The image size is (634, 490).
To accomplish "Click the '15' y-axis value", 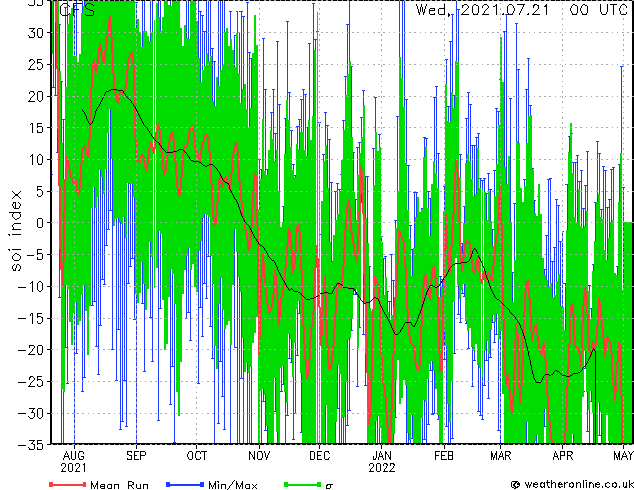I will click(36, 128).
